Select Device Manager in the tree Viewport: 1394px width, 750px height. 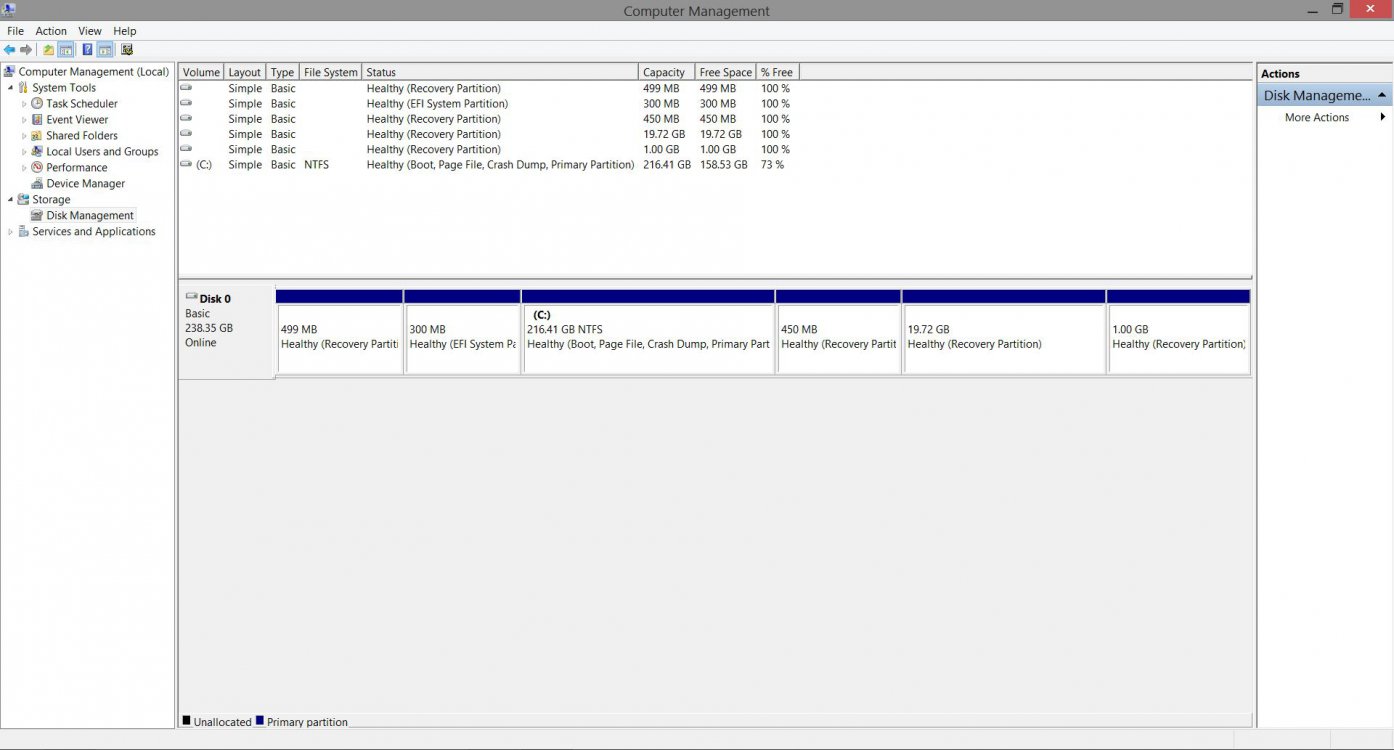[x=85, y=184]
